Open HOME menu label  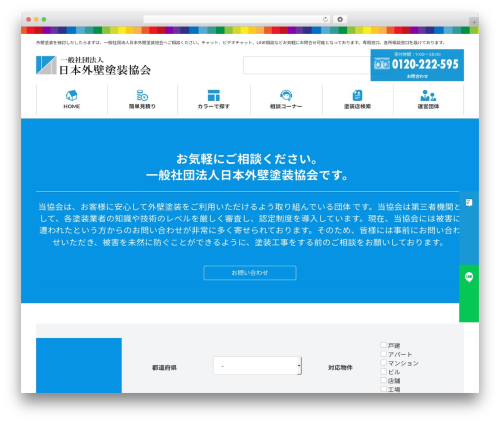pyautogui.click(x=72, y=106)
